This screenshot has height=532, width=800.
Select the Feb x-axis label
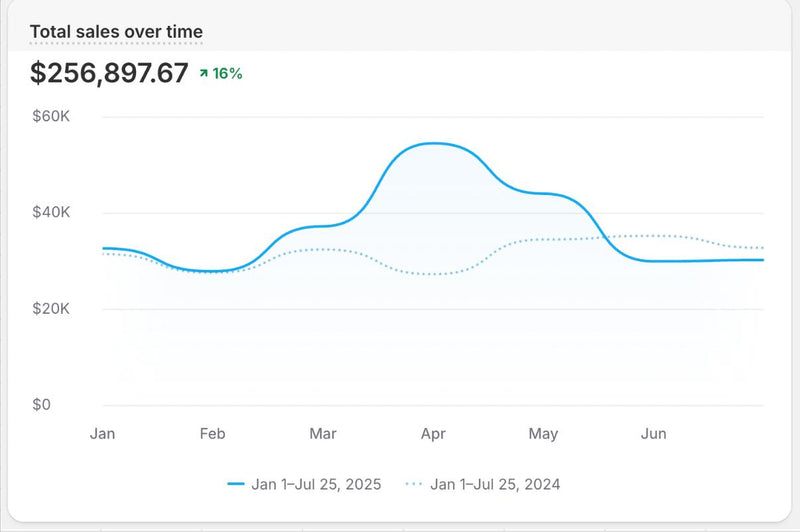[x=212, y=434]
